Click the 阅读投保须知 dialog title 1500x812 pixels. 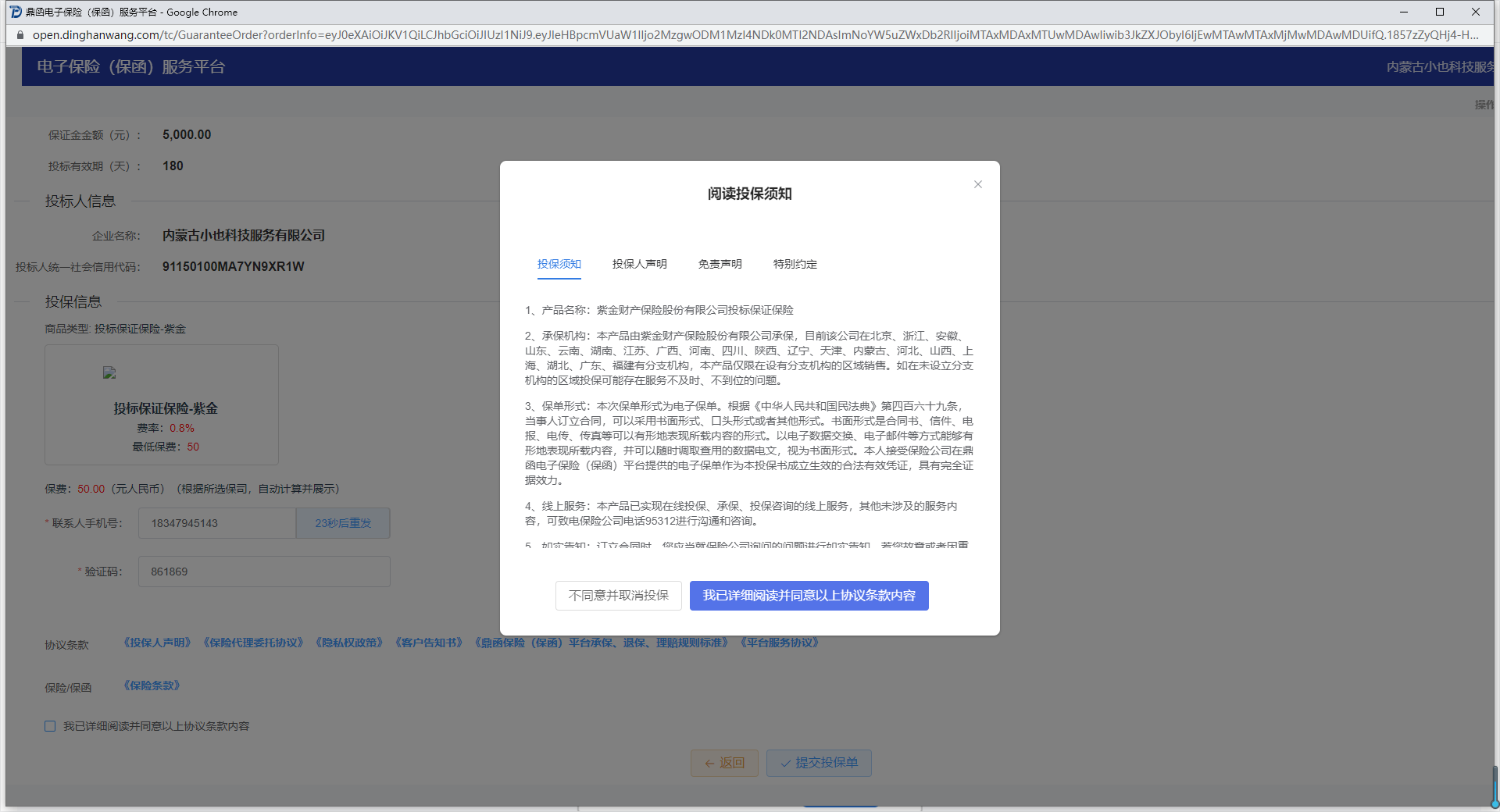click(x=750, y=194)
